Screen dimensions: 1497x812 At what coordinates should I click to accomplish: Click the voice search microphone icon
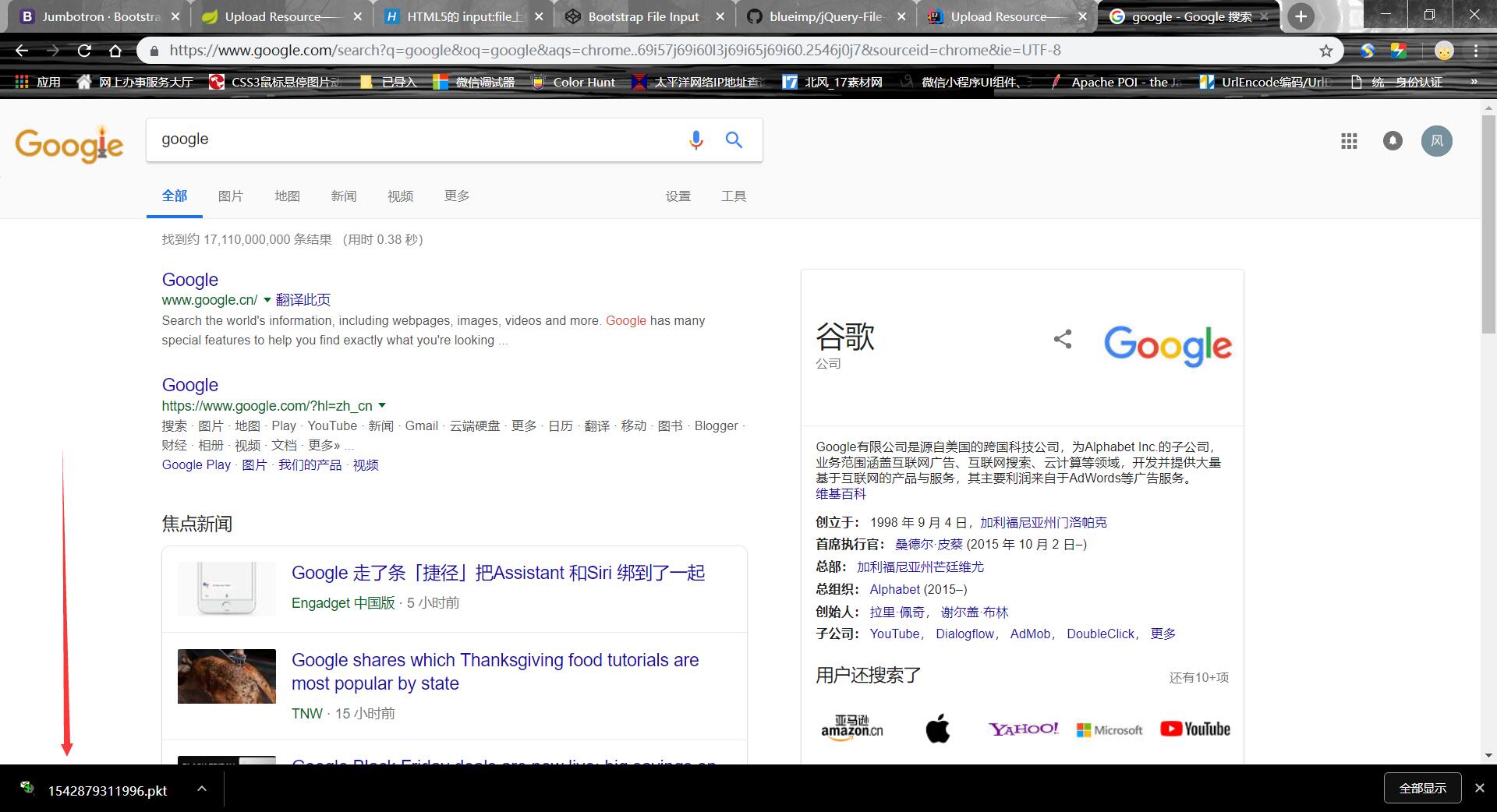click(x=695, y=140)
